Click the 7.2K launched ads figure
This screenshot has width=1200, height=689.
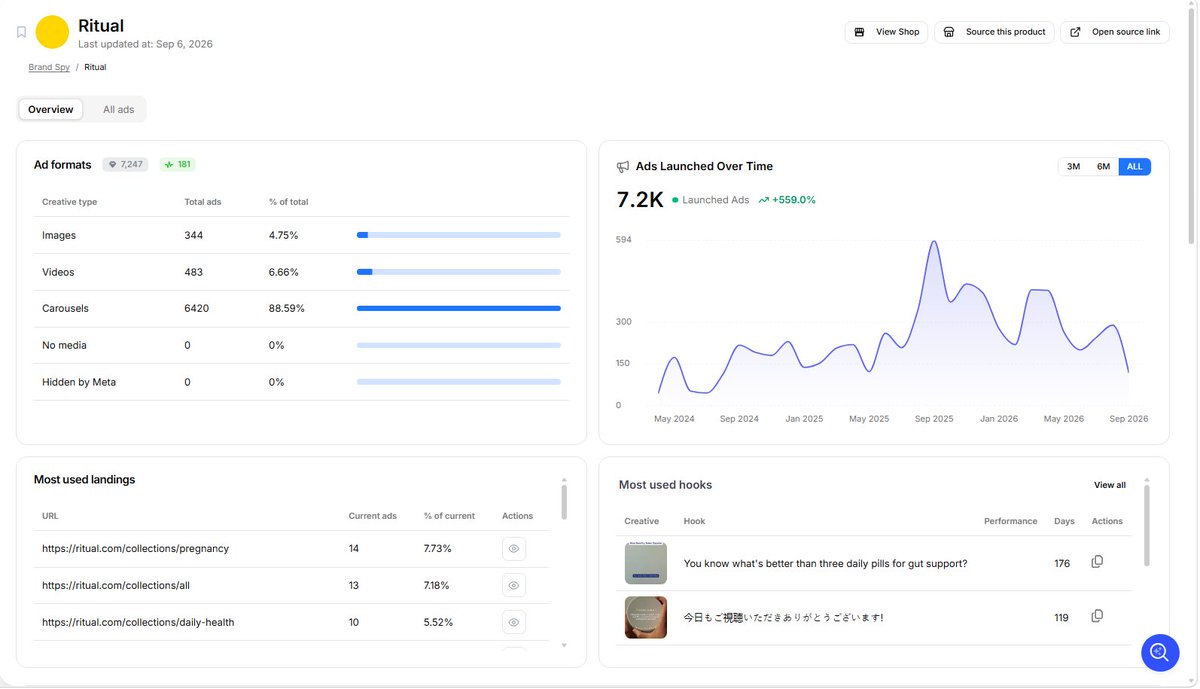640,200
